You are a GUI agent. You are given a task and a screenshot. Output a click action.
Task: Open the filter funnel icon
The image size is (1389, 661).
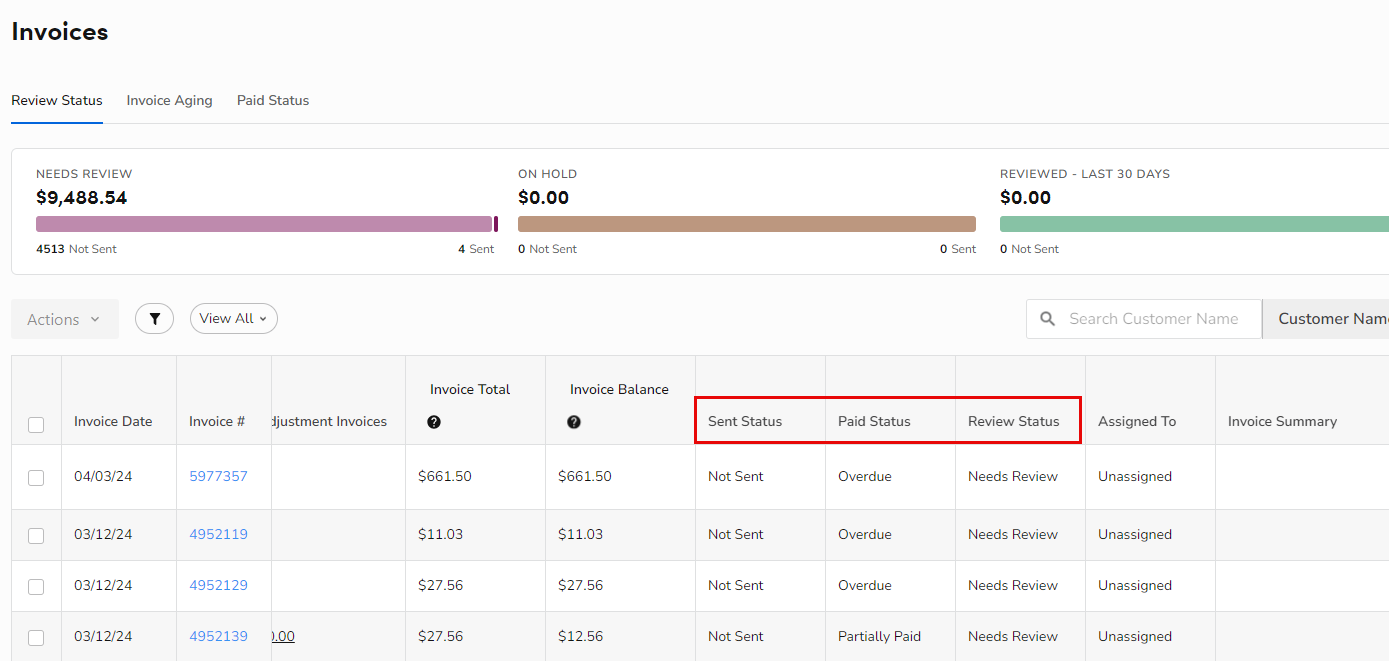coord(154,318)
